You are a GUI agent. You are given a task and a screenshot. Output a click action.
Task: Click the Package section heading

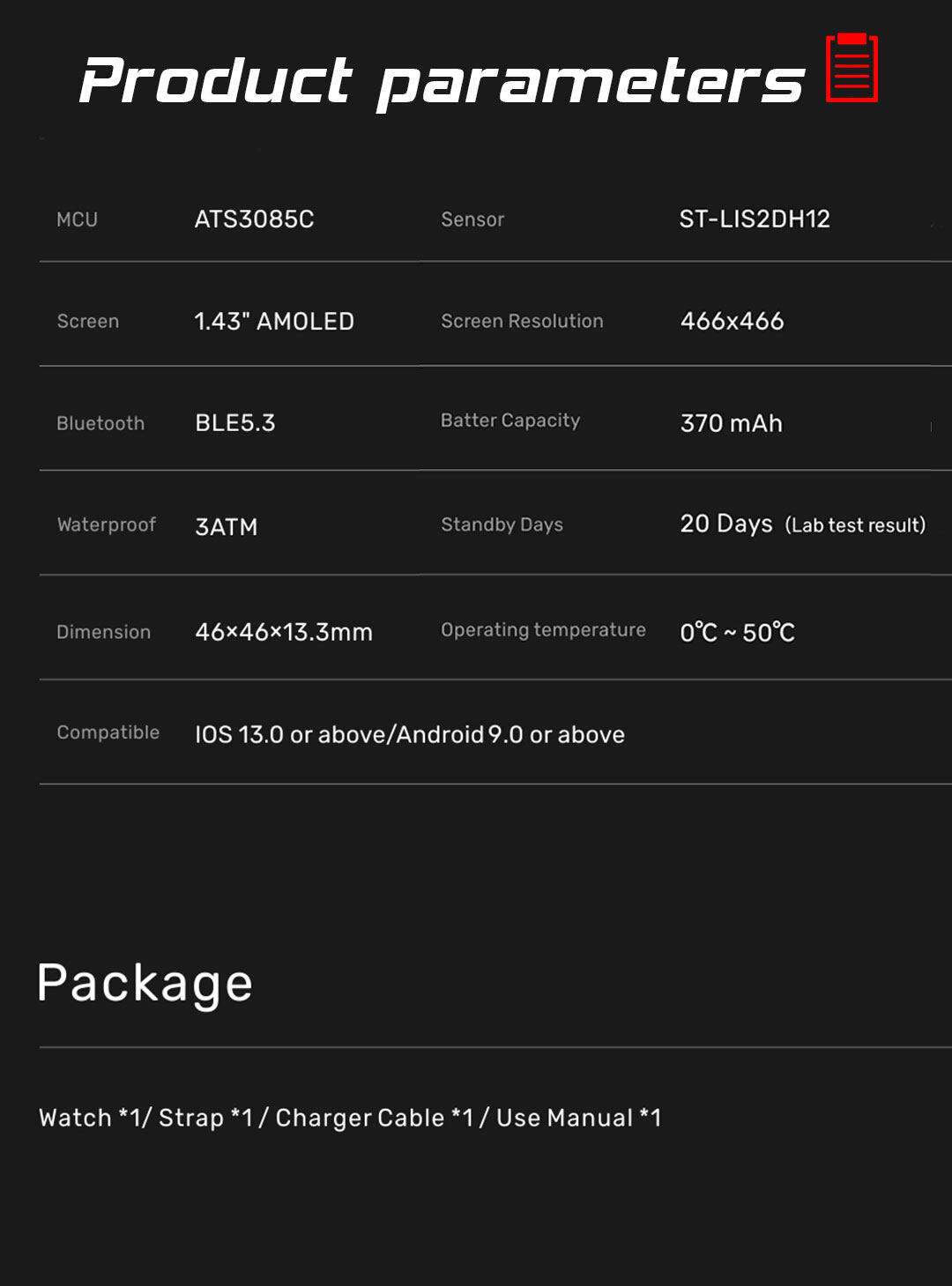pyautogui.click(x=145, y=984)
